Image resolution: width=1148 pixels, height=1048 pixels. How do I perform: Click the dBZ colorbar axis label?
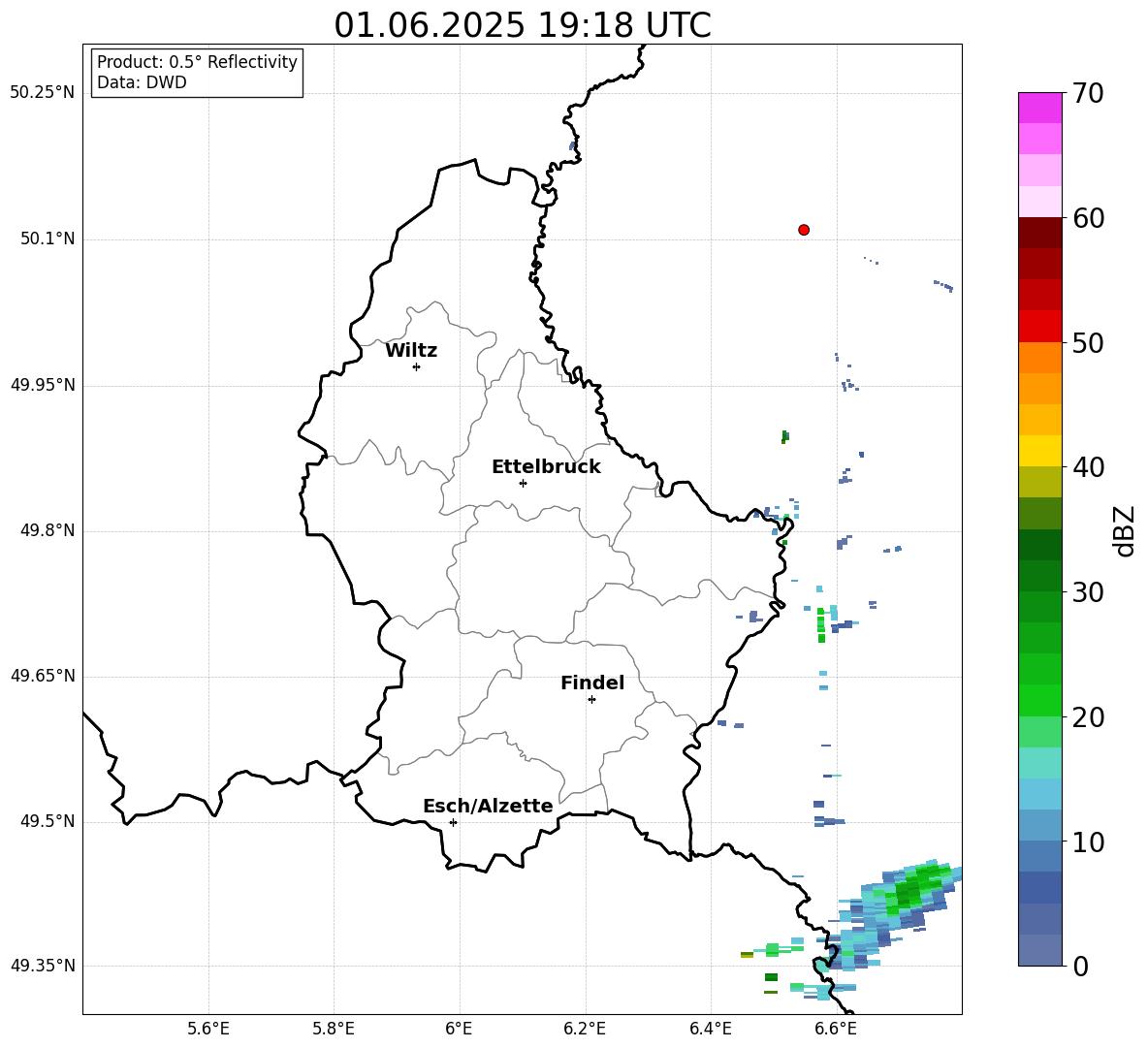[1123, 530]
